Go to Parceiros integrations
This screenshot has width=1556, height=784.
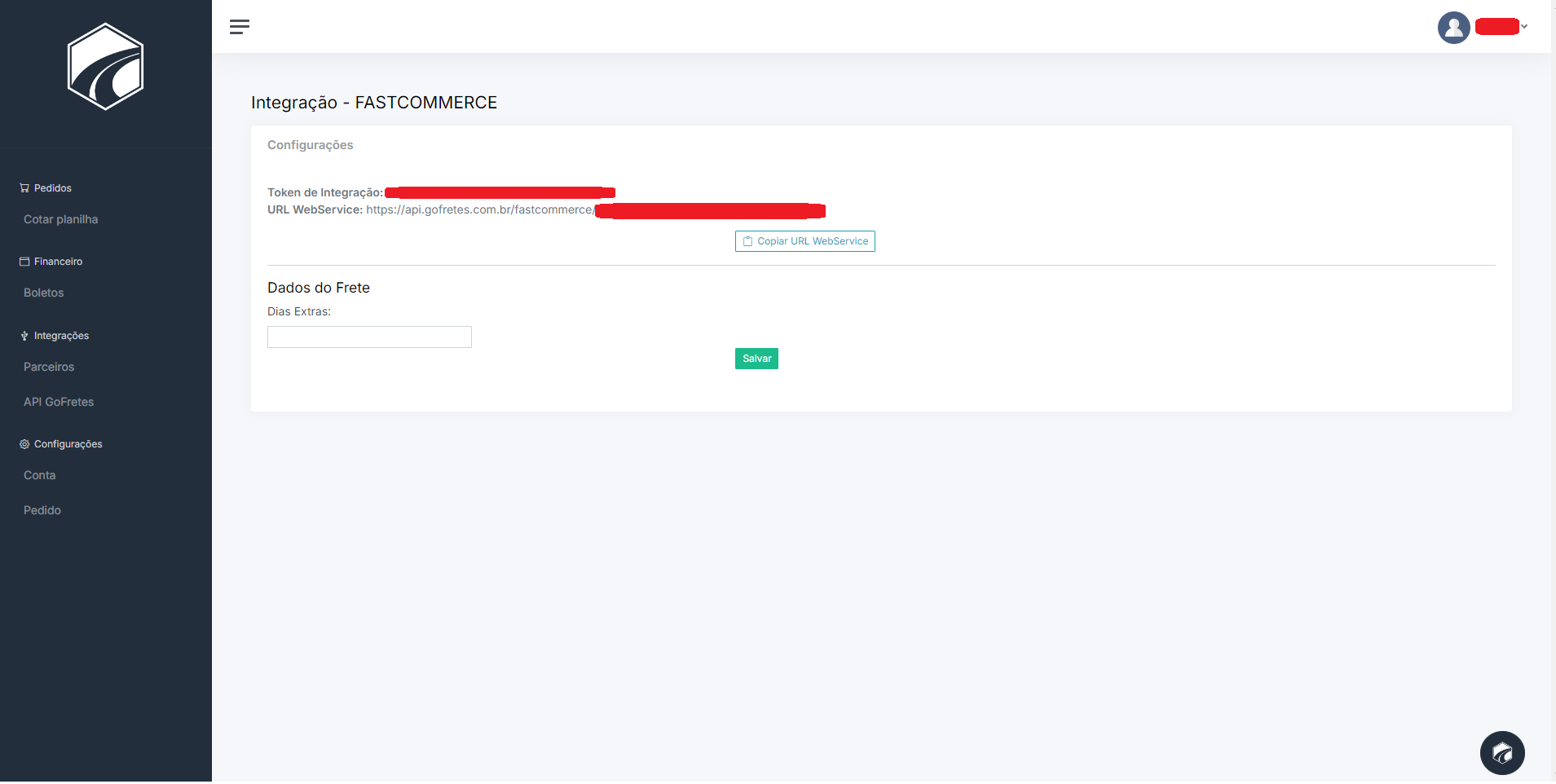pyautogui.click(x=49, y=367)
